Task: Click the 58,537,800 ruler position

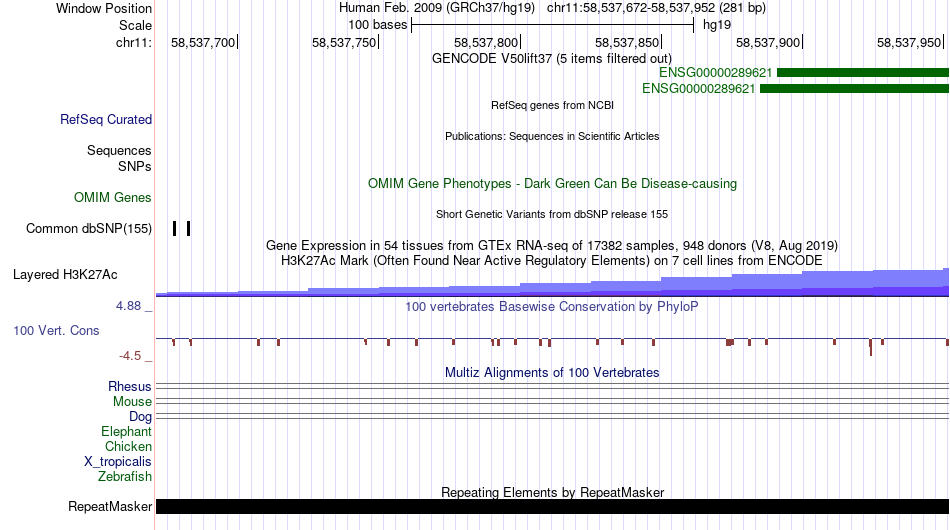Action: 486,42
